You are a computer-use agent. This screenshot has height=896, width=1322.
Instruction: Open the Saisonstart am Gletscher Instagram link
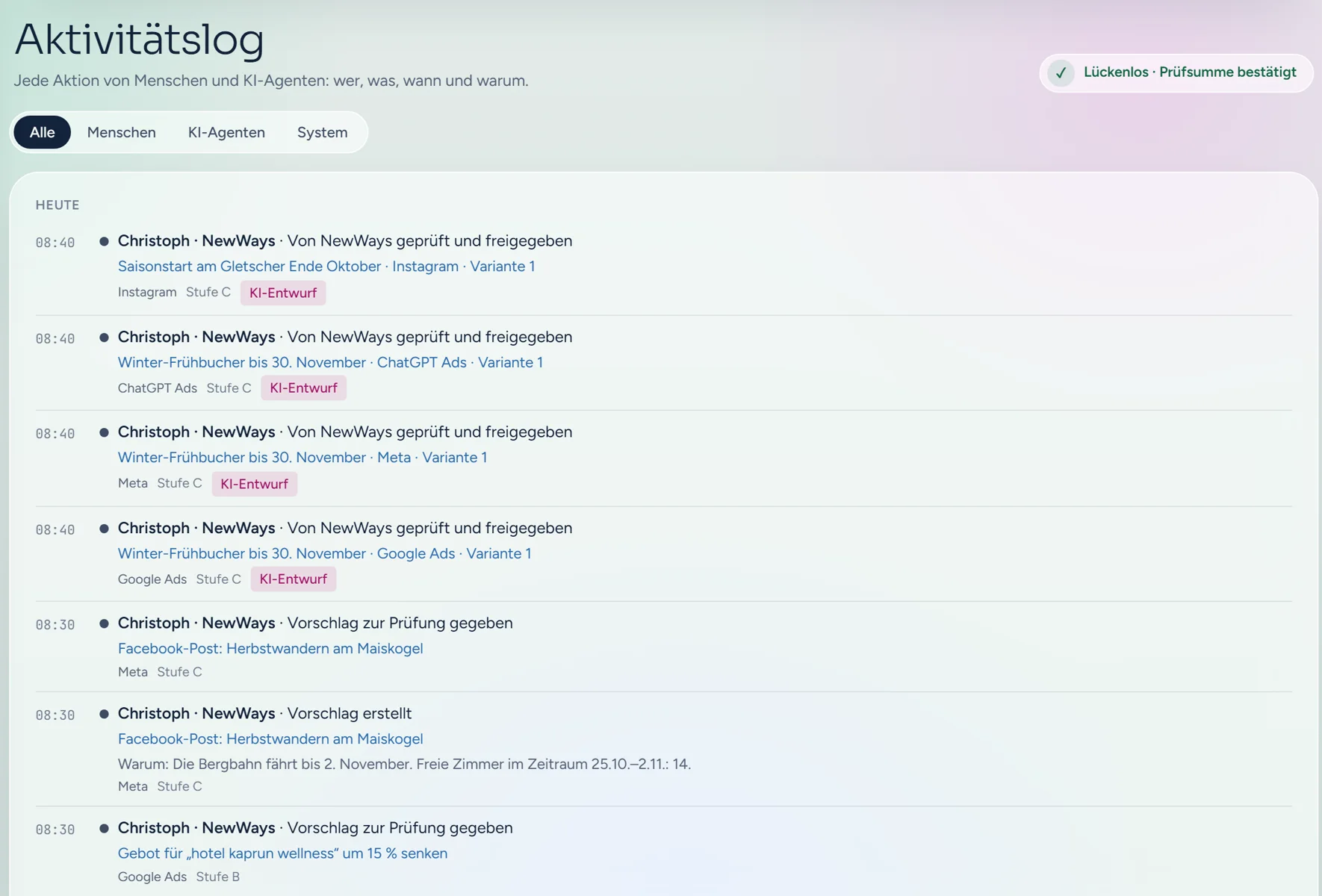(326, 267)
